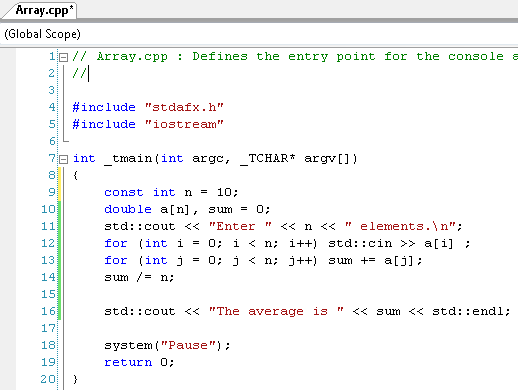Click the opening brace on line 8
This screenshot has height=390, width=518.
75,175
